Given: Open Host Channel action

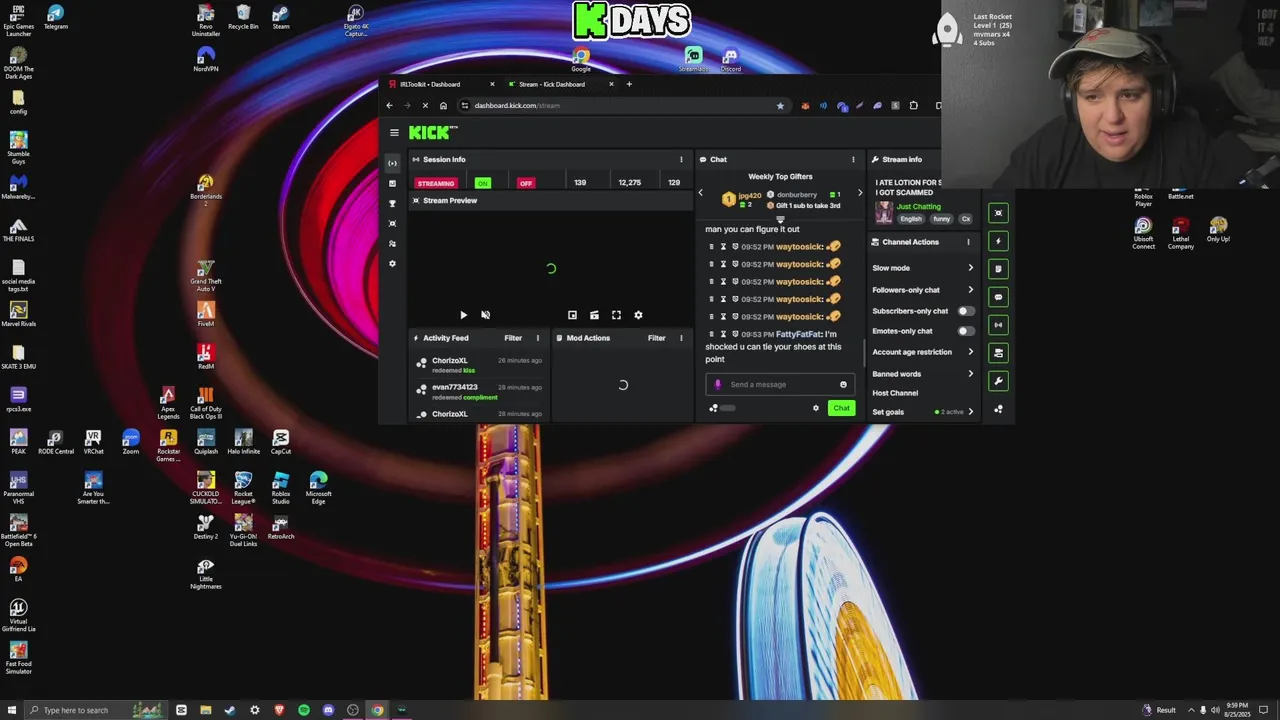Looking at the screenshot, I should point(895,393).
